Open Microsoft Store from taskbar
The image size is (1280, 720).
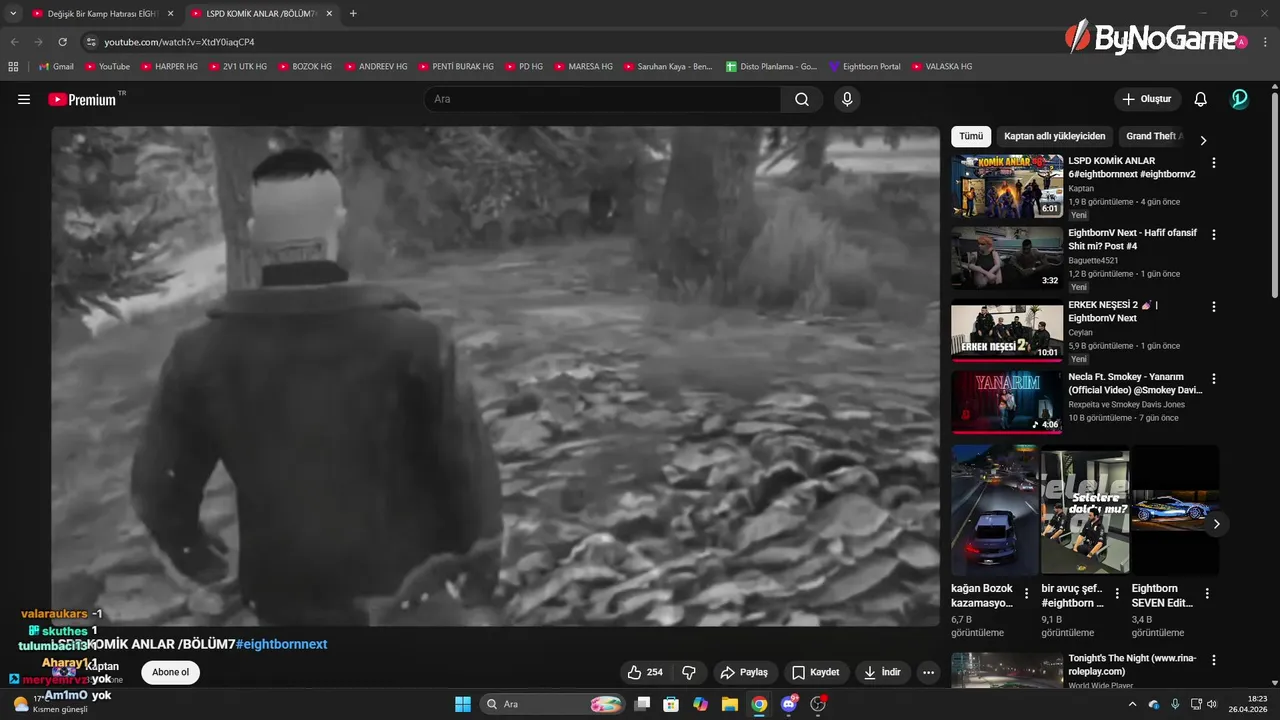(671, 704)
